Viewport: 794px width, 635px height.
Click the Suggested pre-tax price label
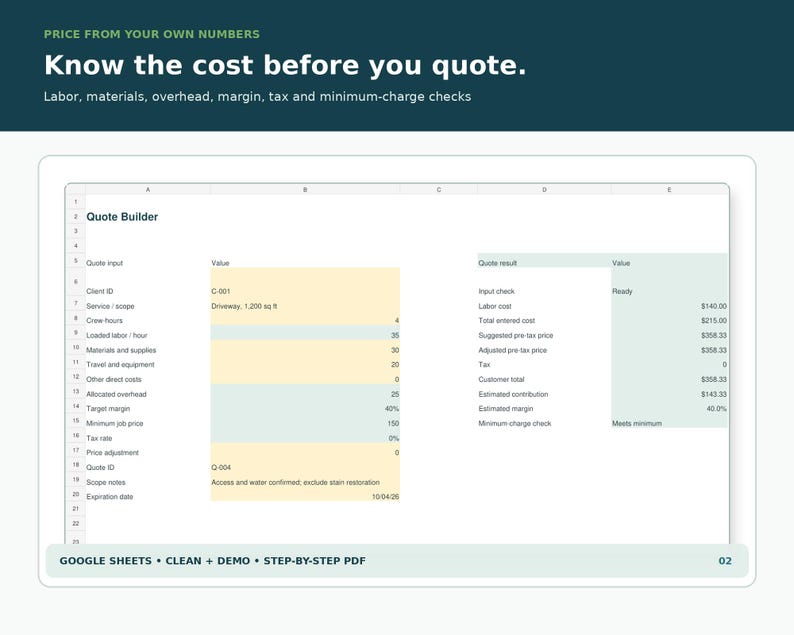pyautogui.click(x=516, y=335)
